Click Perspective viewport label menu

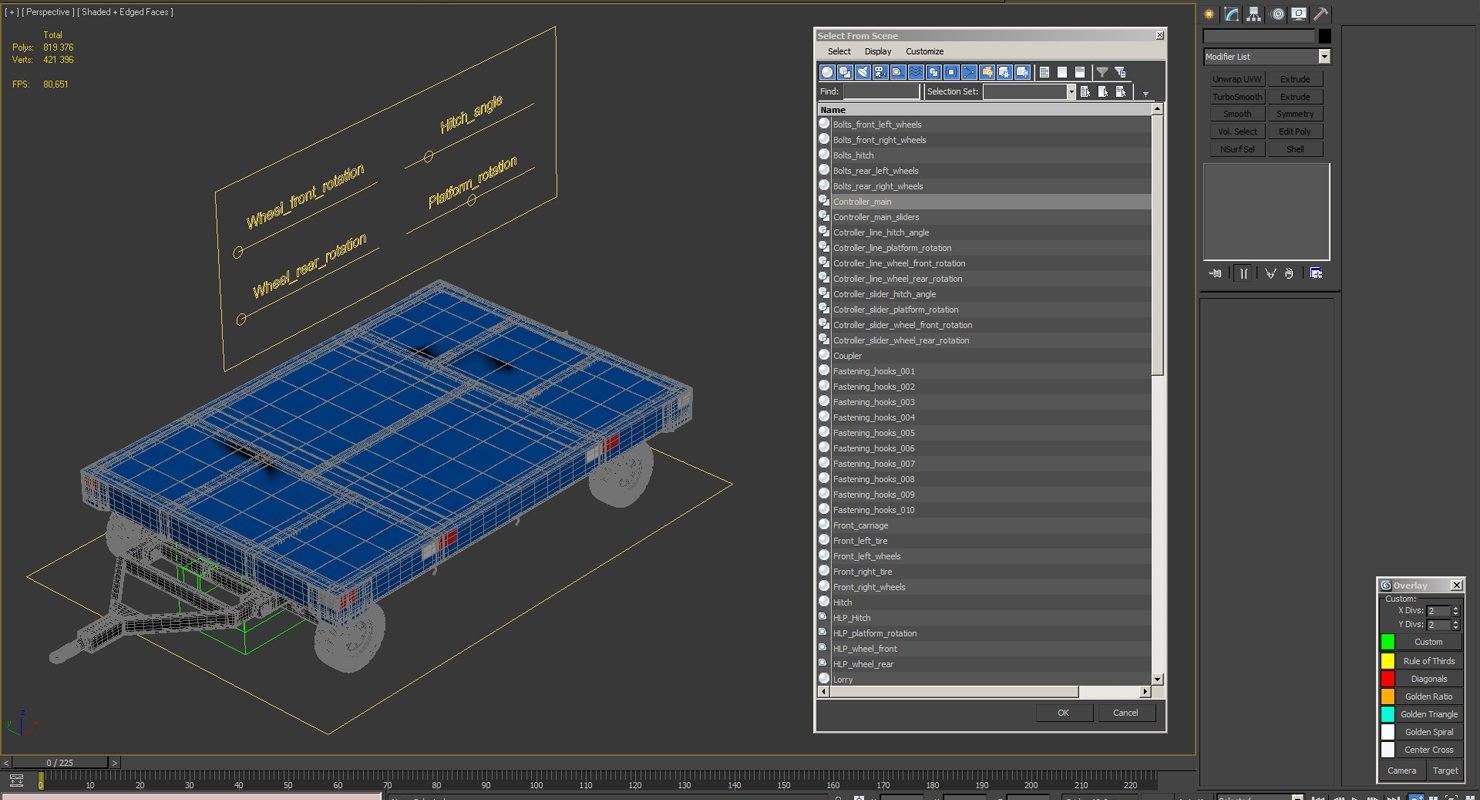coord(46,12)
